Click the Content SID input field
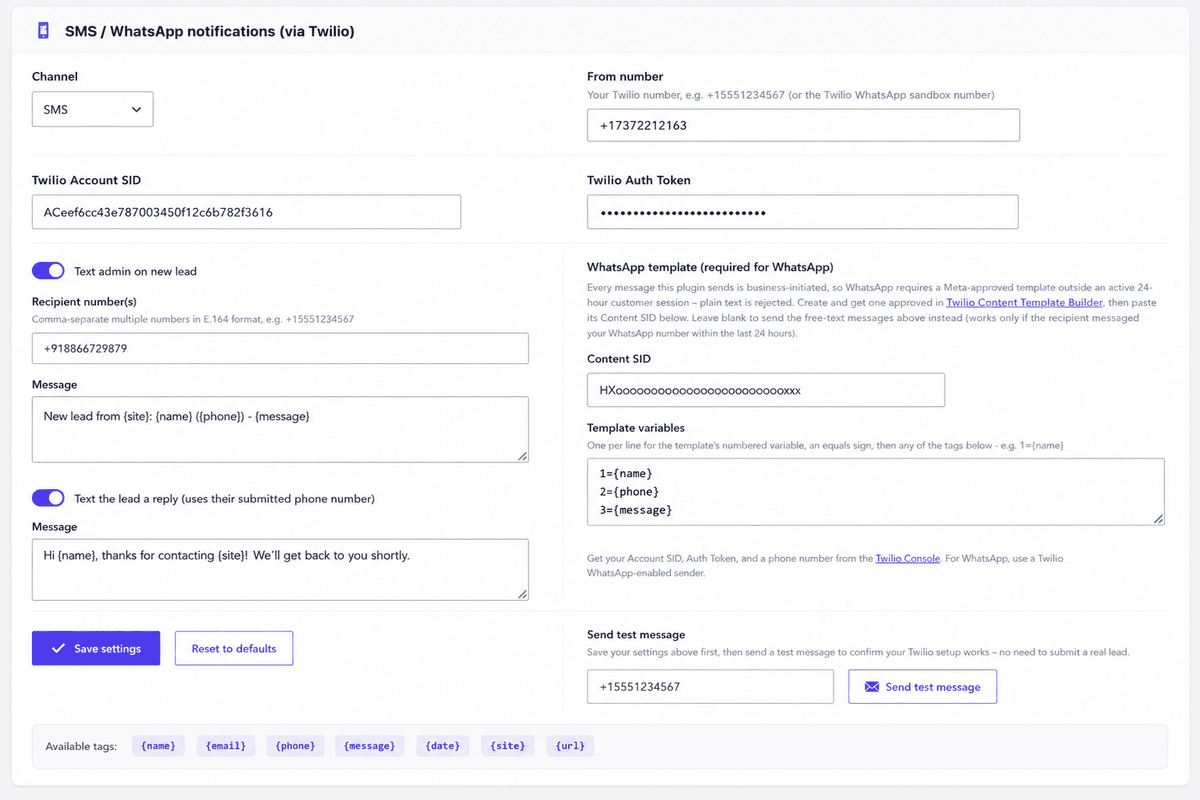This screenshot has height=800, width=1200. [x=766, y=390]
